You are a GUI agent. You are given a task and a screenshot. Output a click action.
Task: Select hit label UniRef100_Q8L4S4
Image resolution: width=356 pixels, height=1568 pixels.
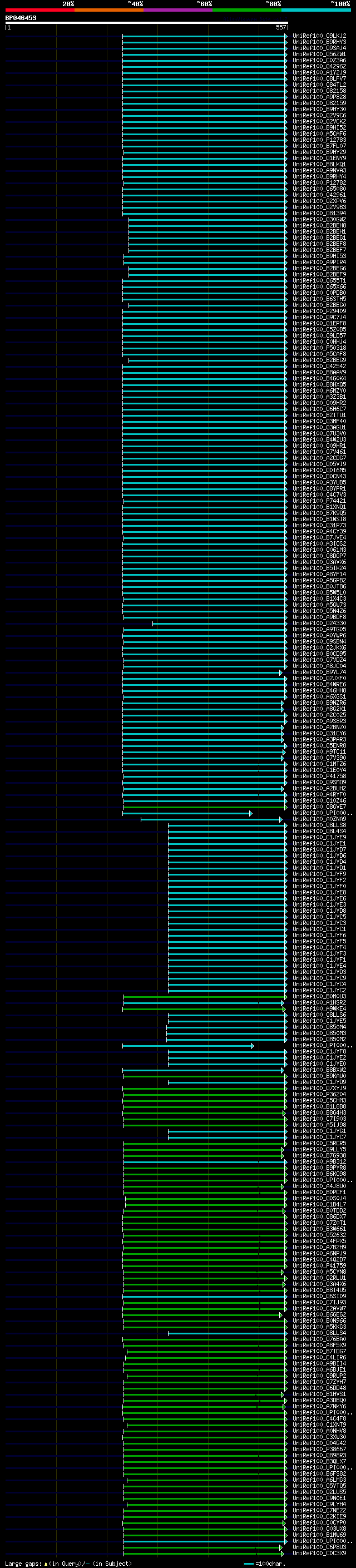[x=319, y=832]
